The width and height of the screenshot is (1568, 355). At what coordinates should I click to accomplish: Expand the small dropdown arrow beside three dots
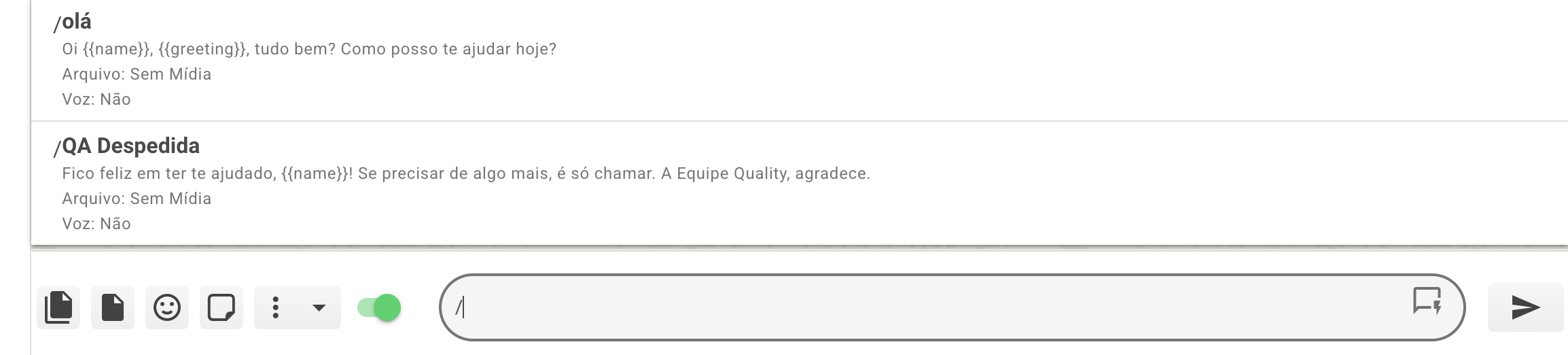[x=319, y=307]
